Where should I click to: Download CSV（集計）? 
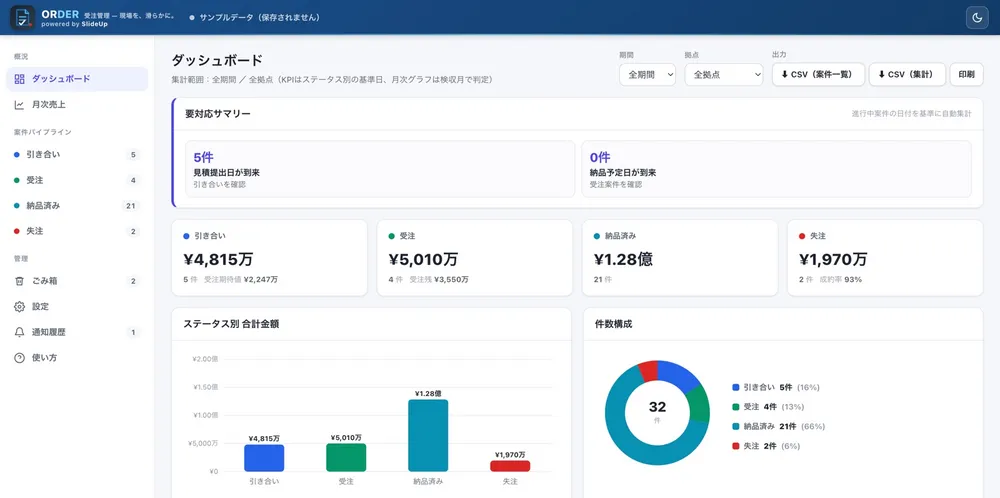coord(907,75)
